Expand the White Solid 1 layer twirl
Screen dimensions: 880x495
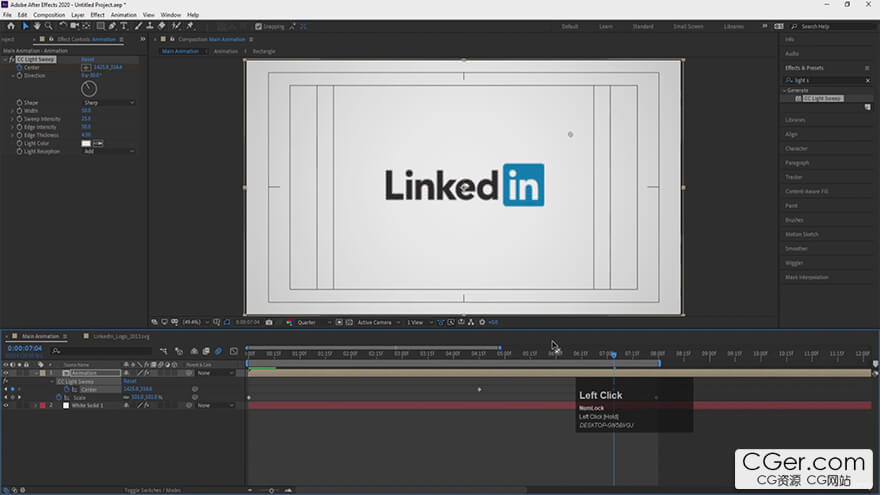(36, 405)
